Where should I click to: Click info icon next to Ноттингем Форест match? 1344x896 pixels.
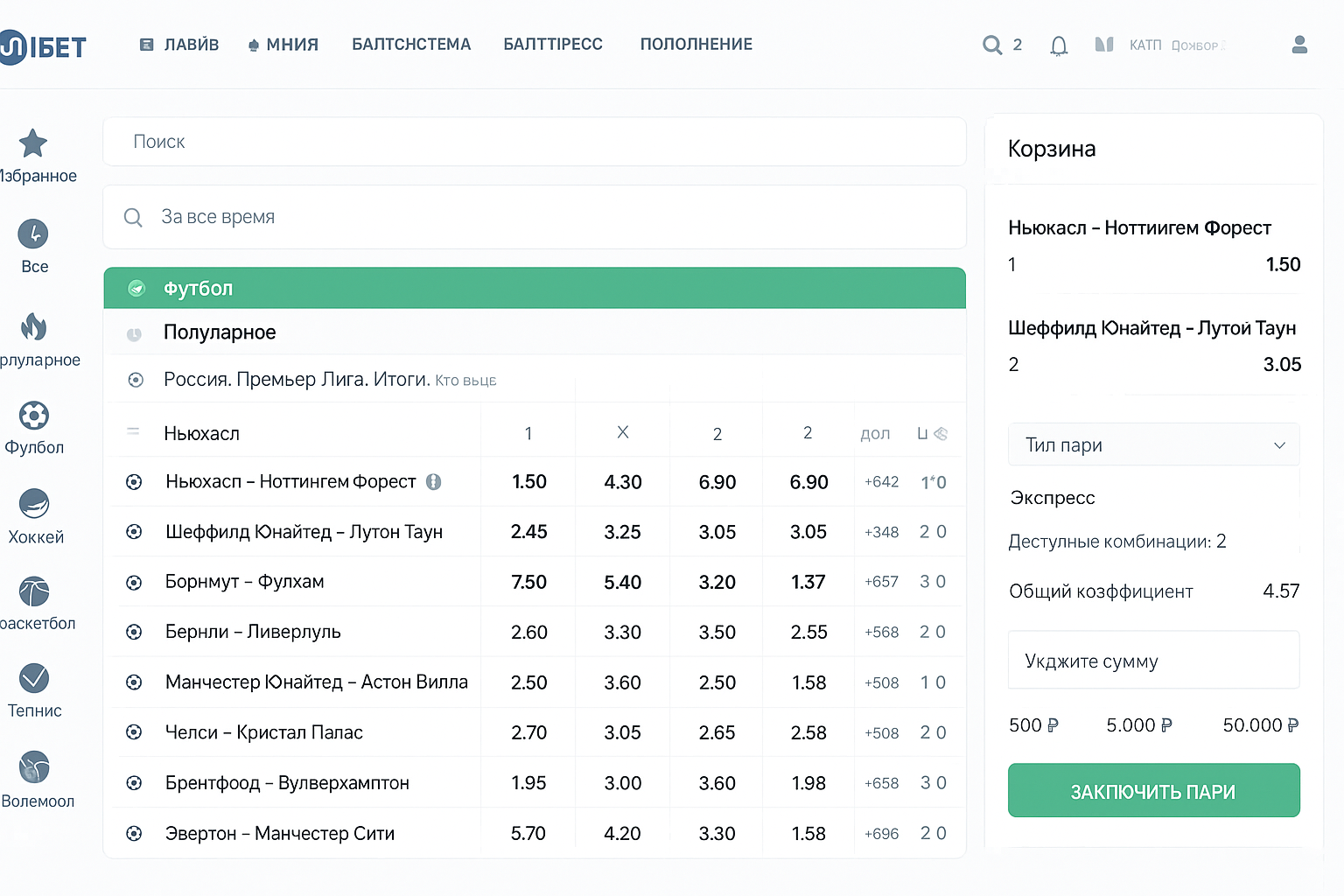(x=433, y=482)
